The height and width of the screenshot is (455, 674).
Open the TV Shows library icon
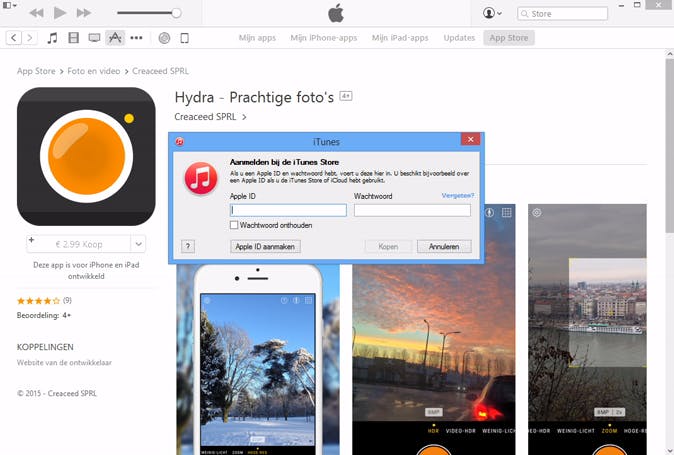94,38
